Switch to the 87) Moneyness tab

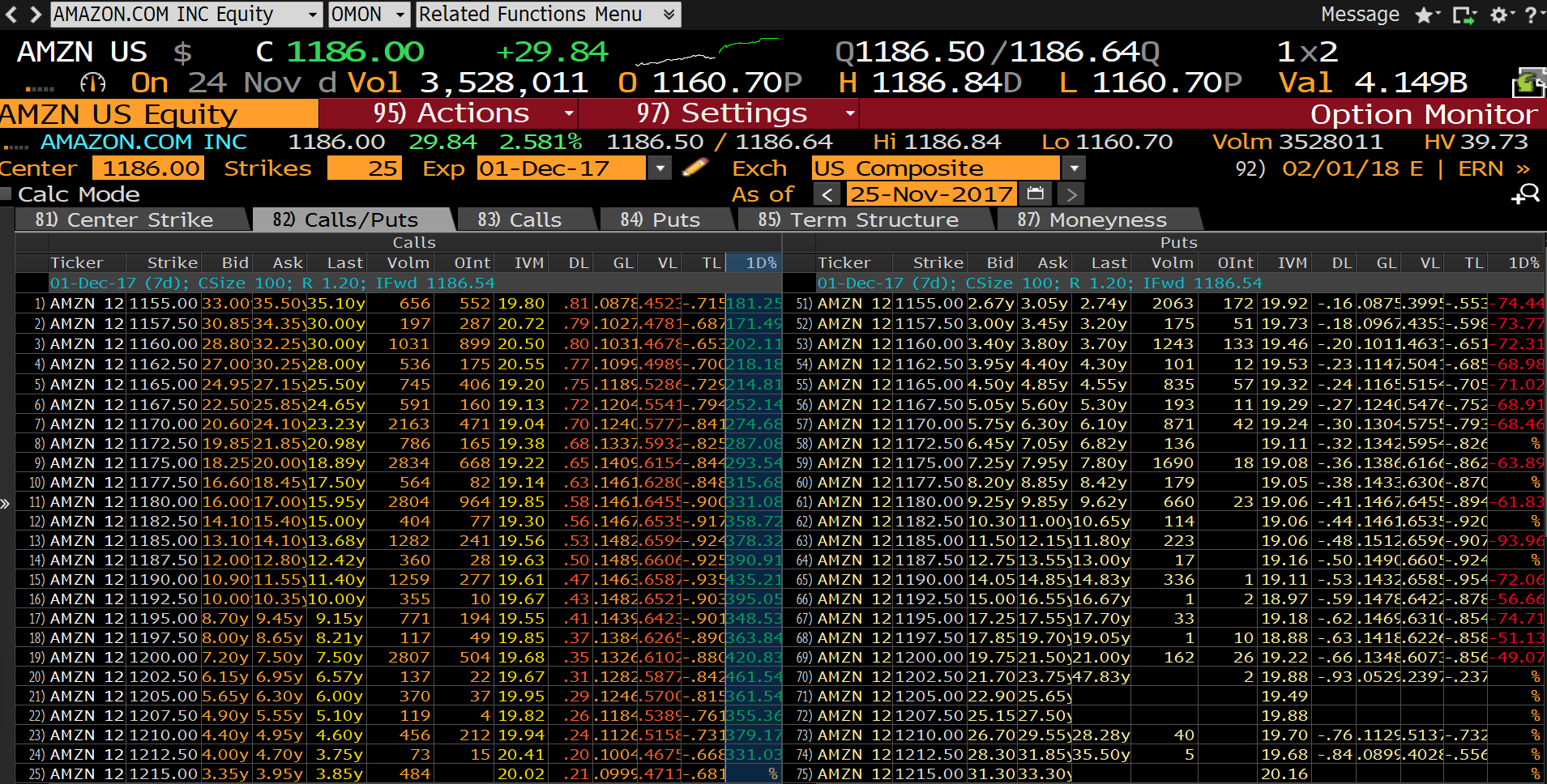click(x=1099, y=219)
